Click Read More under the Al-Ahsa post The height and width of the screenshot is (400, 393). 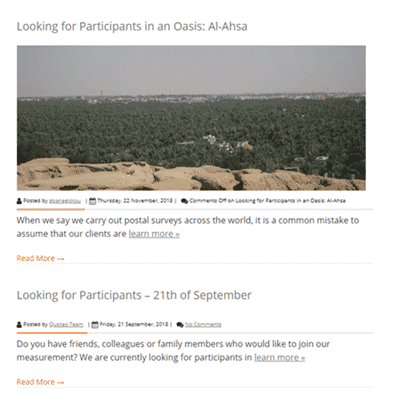(40, 258)
